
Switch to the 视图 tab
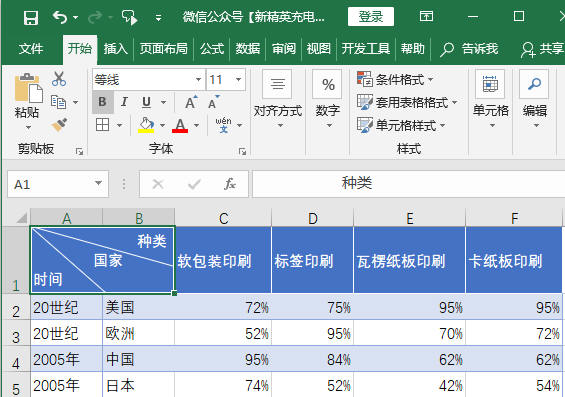pos(319,48)
